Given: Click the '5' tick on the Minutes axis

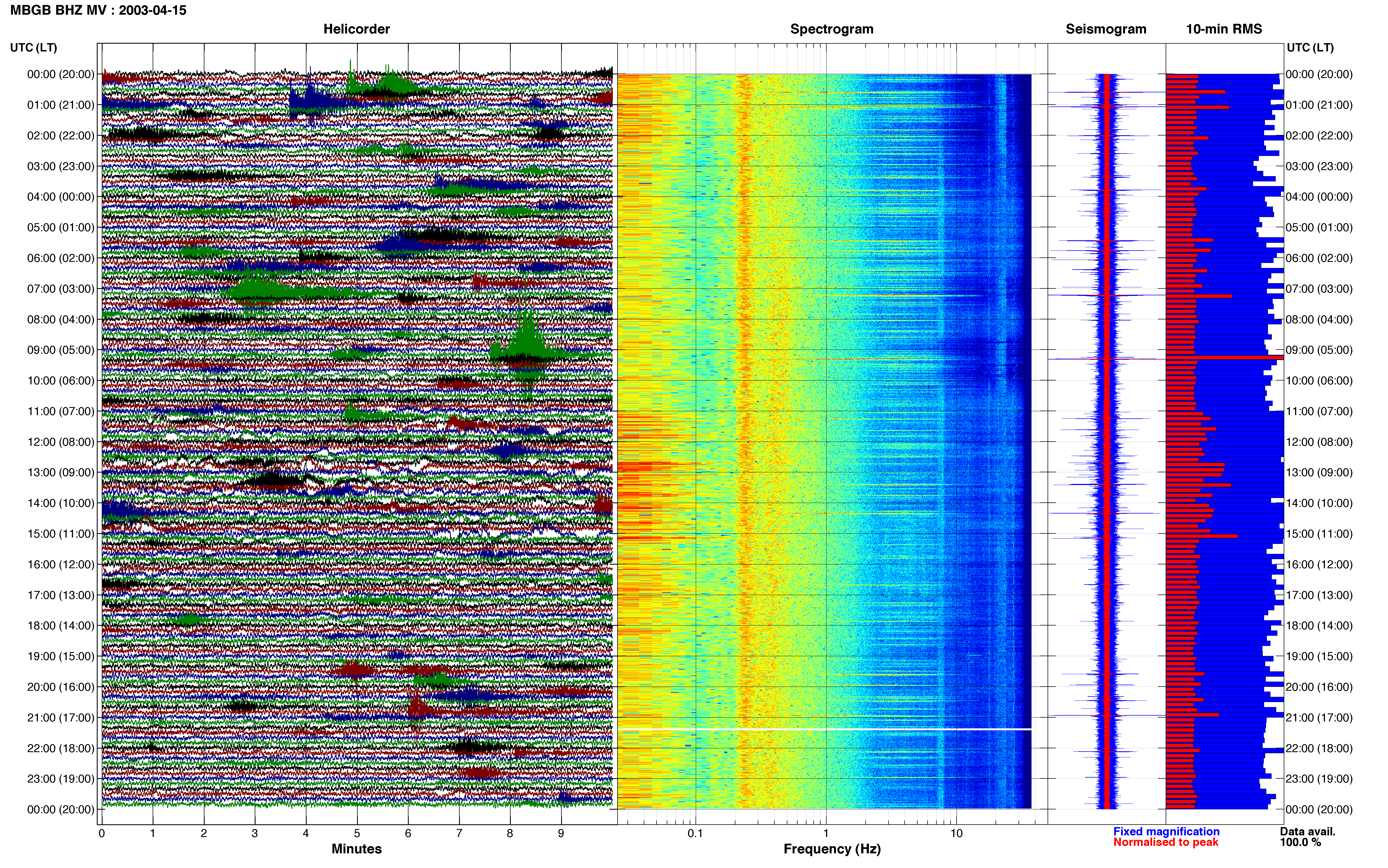Looking at the screenshot, I should (x=357, y=833).
